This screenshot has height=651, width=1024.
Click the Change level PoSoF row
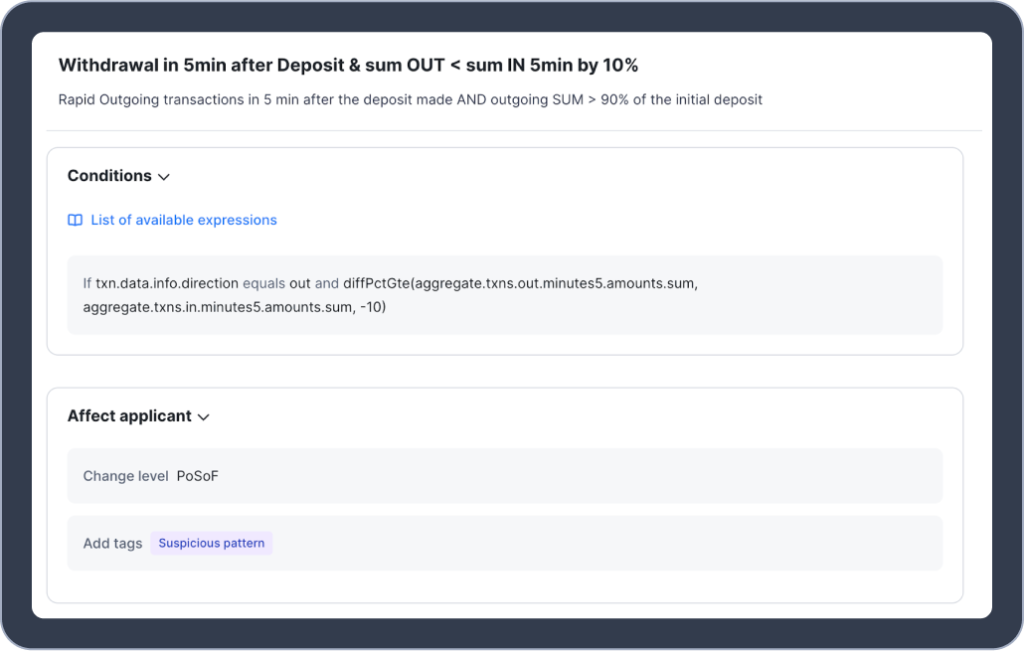tap(505, 476)
